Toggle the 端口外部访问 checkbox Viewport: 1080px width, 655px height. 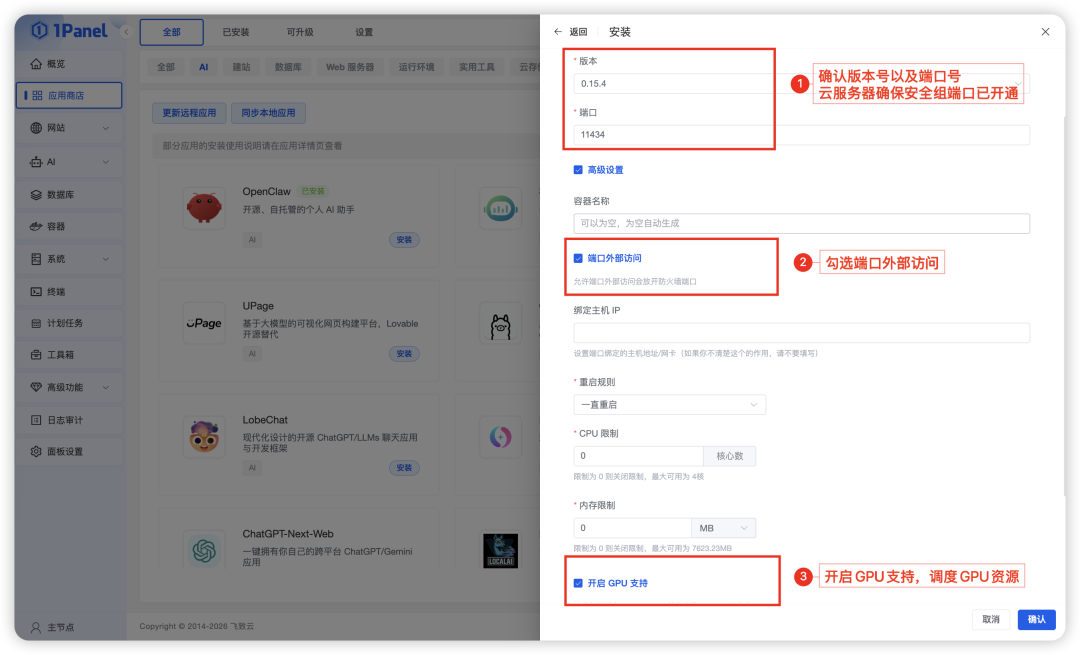[578, 258]
